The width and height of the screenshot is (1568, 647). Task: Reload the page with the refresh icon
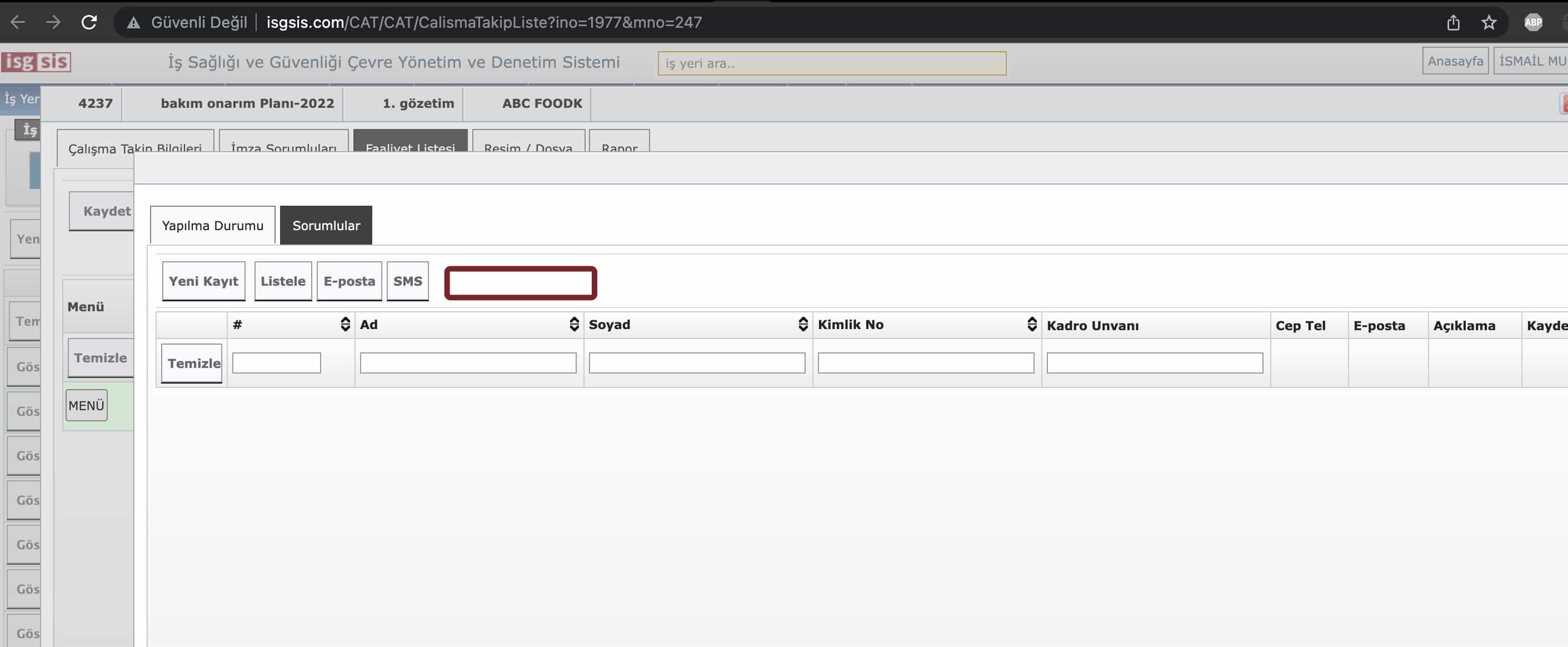[x=89, y=23]
